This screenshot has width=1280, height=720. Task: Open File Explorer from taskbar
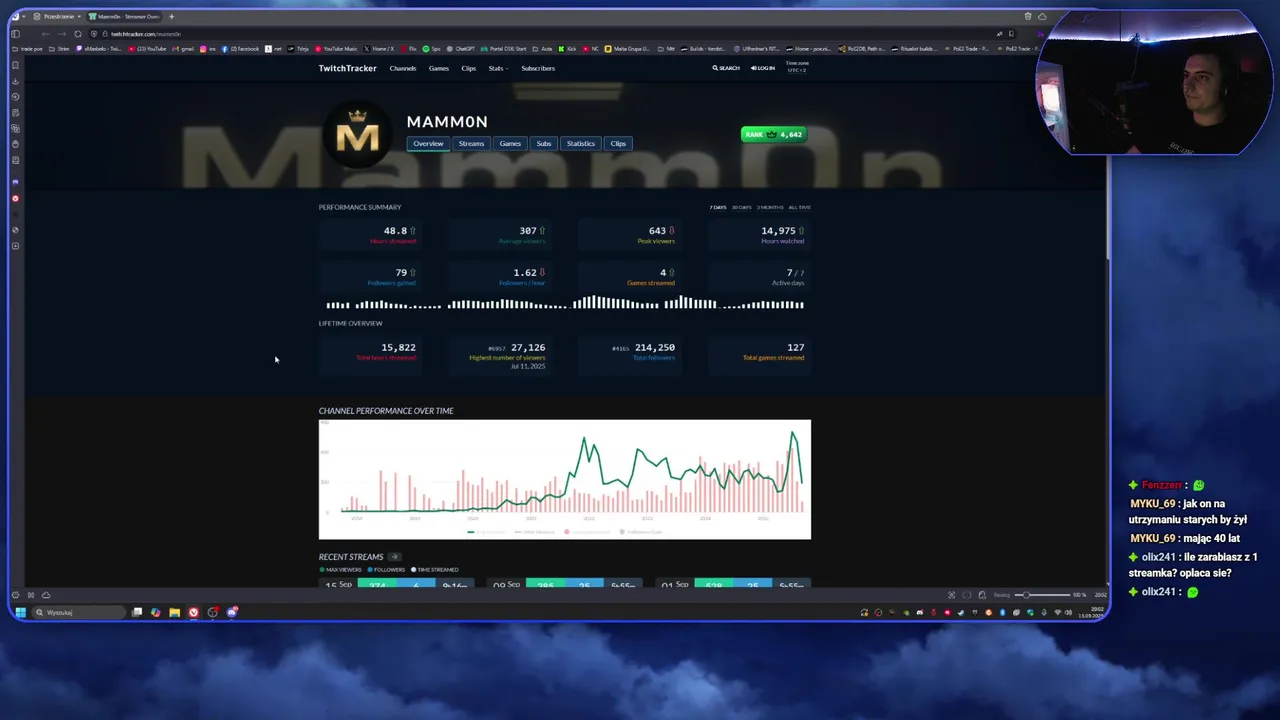[x=174, y=612]
